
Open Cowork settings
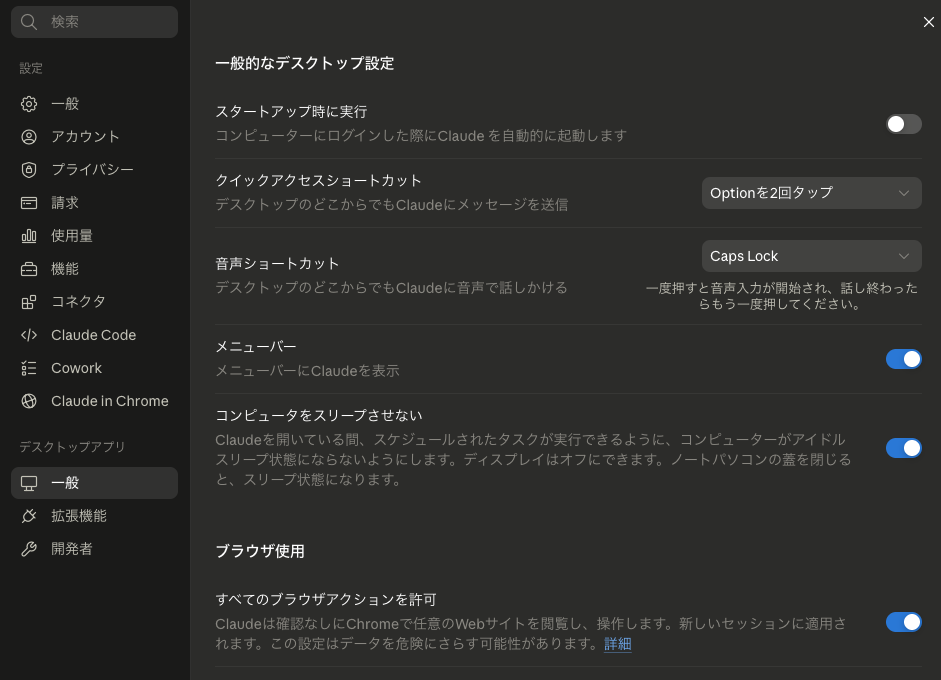[x=94, y=368]
